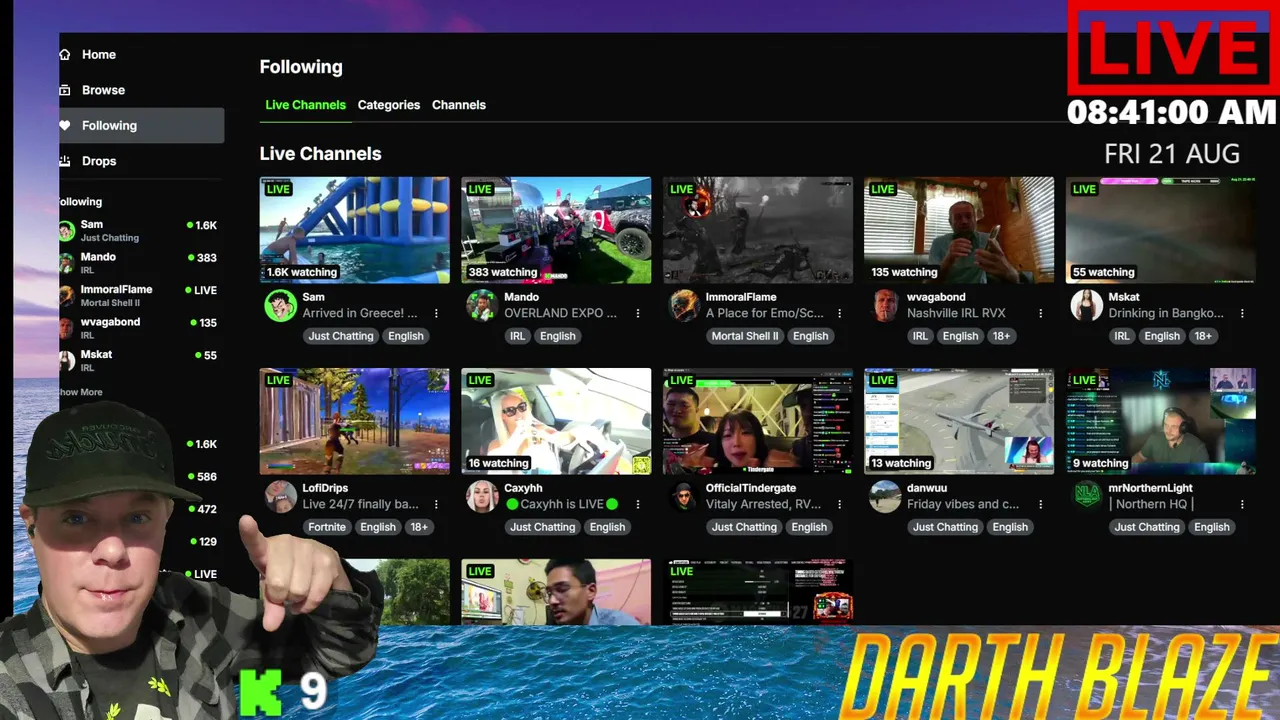Screen dimensions: 1280x720
Task: Open the Home sidebar icon
Action: pos(65,55)
